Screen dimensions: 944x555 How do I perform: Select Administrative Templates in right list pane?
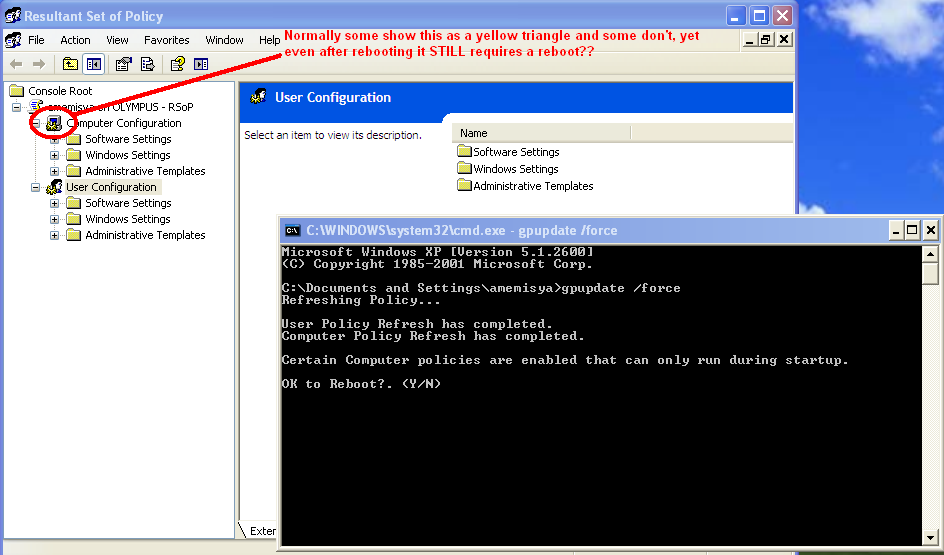[x=533, y=186]
